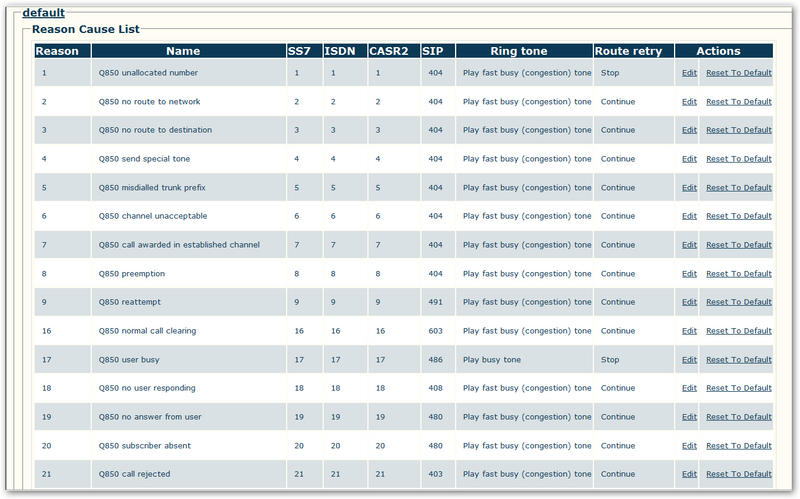Reset Q850 no route to destination to default
This screenshot has width=800, height=499.
pyautogui.click(x=739, y=130)
